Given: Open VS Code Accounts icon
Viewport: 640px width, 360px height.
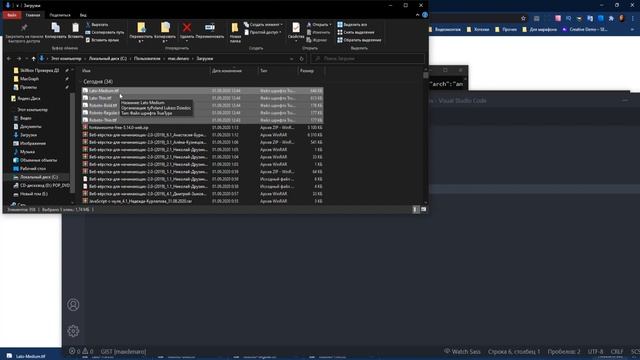Looking at the screenshot, I should [x=73, y=305].
